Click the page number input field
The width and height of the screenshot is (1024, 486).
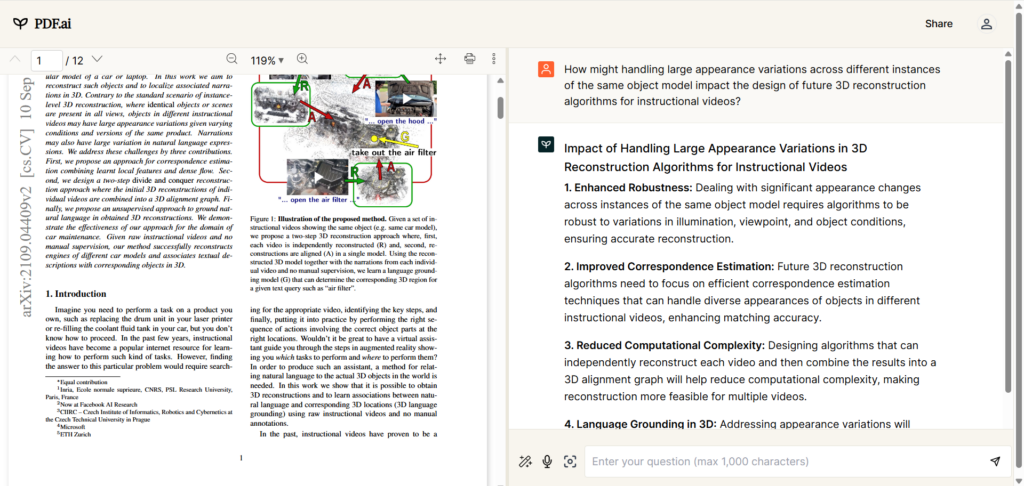click(46, 60)
